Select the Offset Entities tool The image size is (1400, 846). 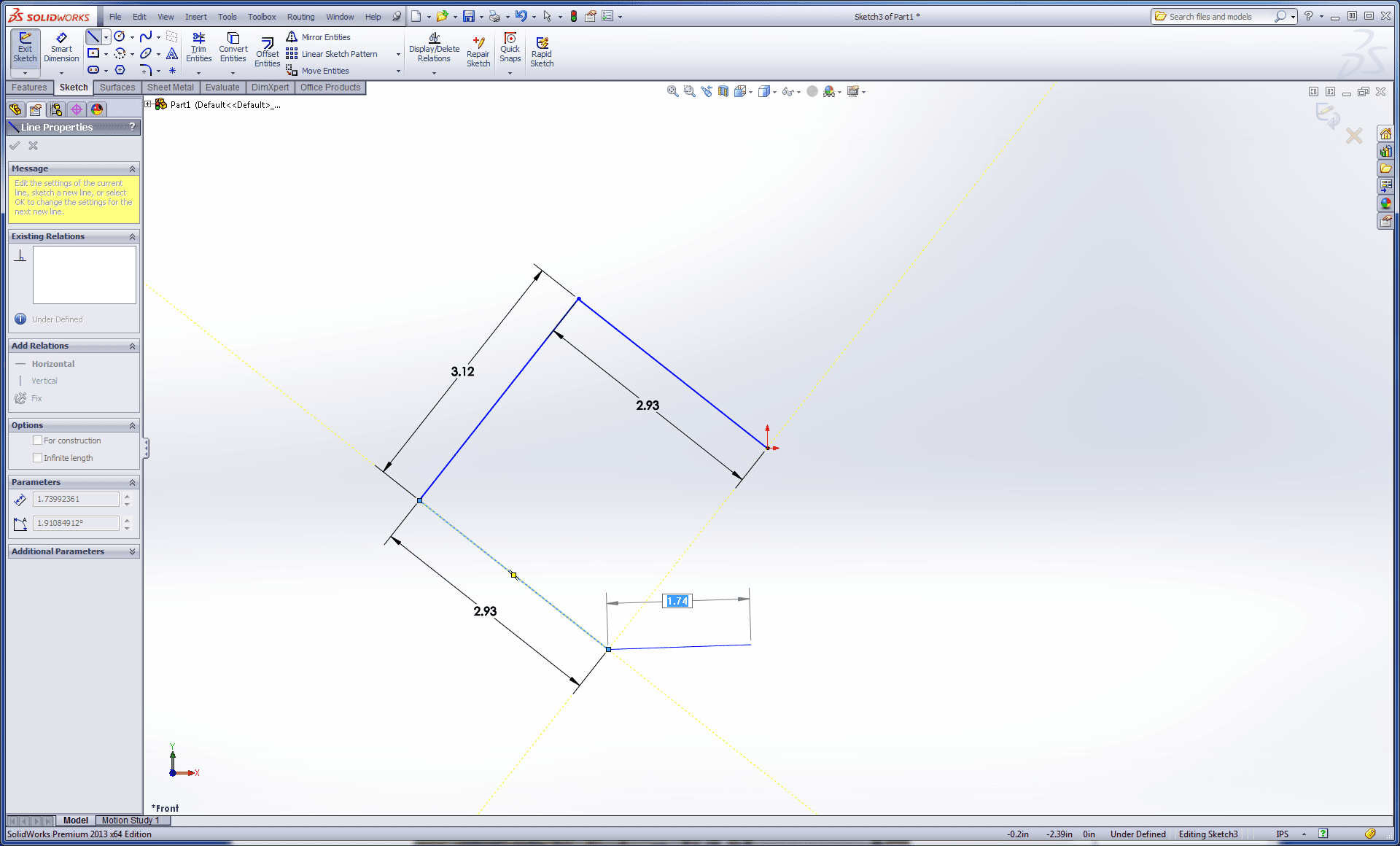267,53
